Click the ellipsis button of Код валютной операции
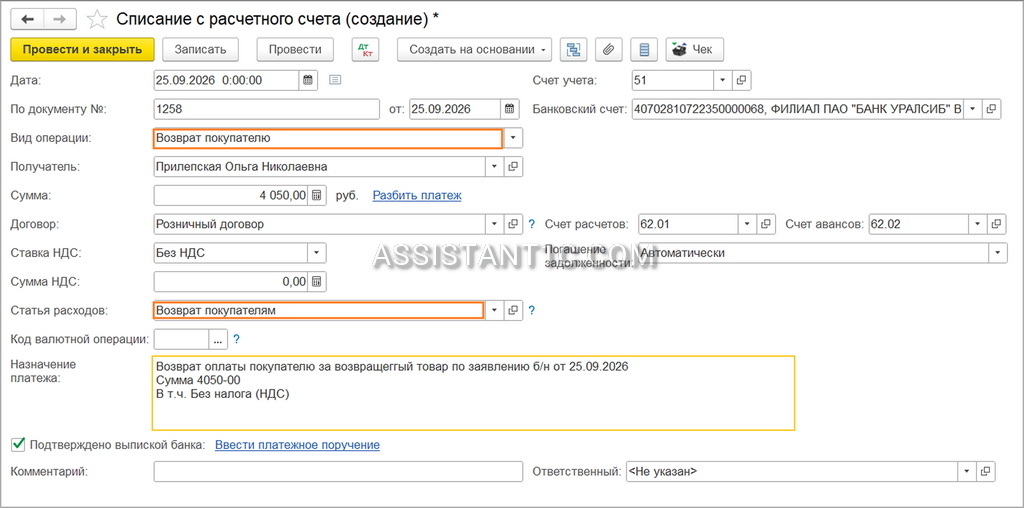 (x=217, y=339)
